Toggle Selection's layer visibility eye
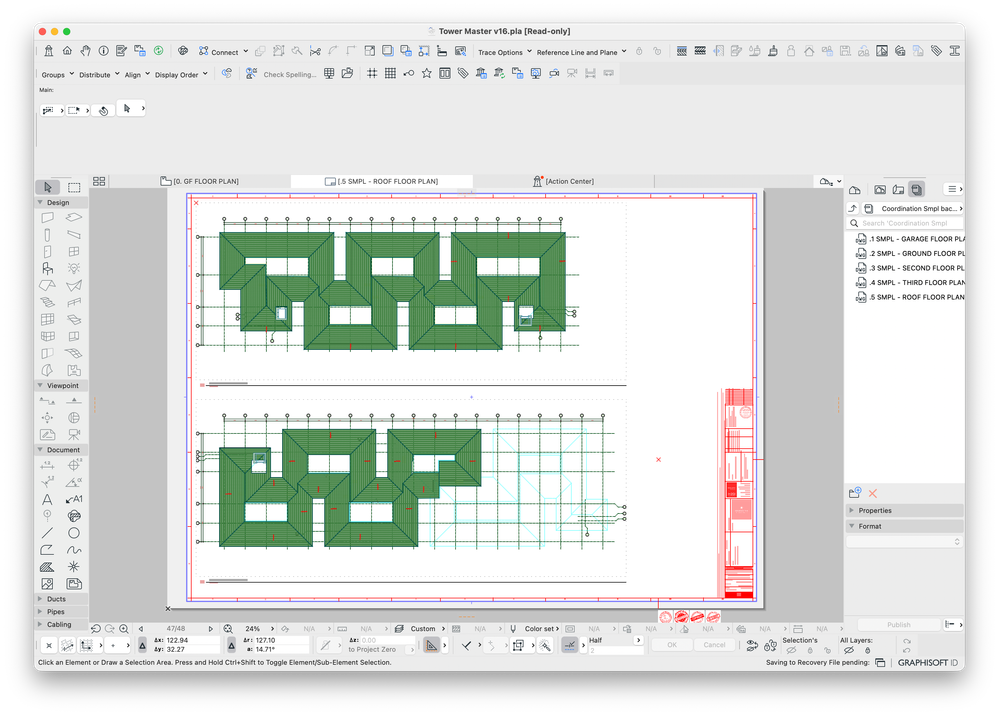999x716 pixels. pyautogui.click(x=791, y=650)
